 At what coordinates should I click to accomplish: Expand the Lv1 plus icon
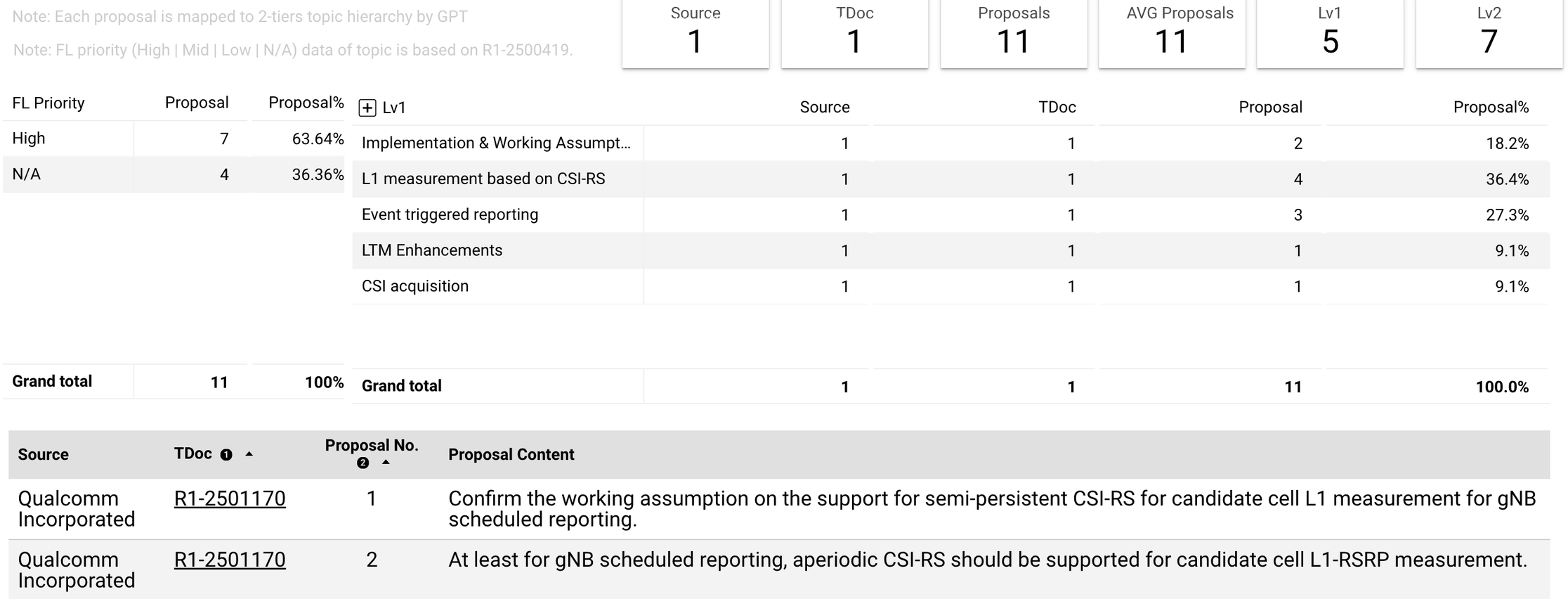(367, 108)
